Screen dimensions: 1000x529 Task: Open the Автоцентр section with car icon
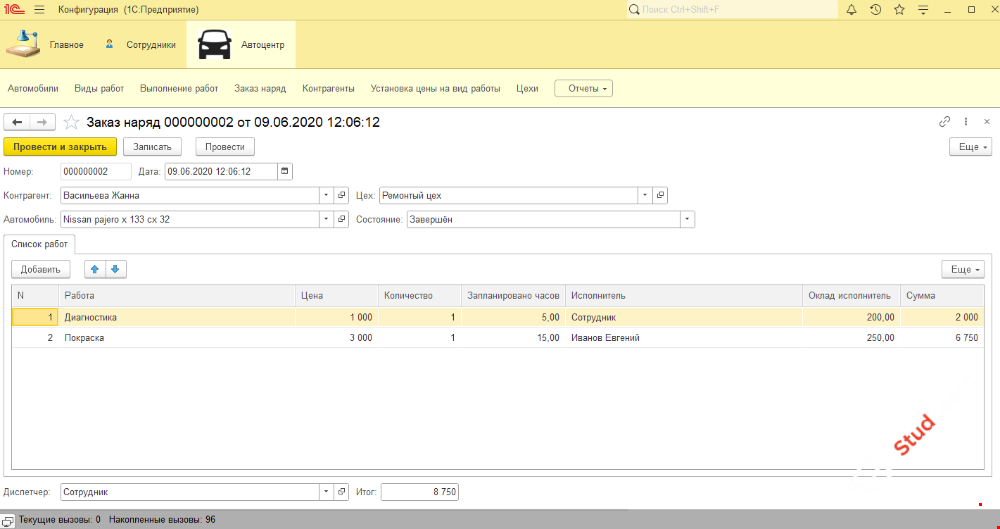coord(240,45)
